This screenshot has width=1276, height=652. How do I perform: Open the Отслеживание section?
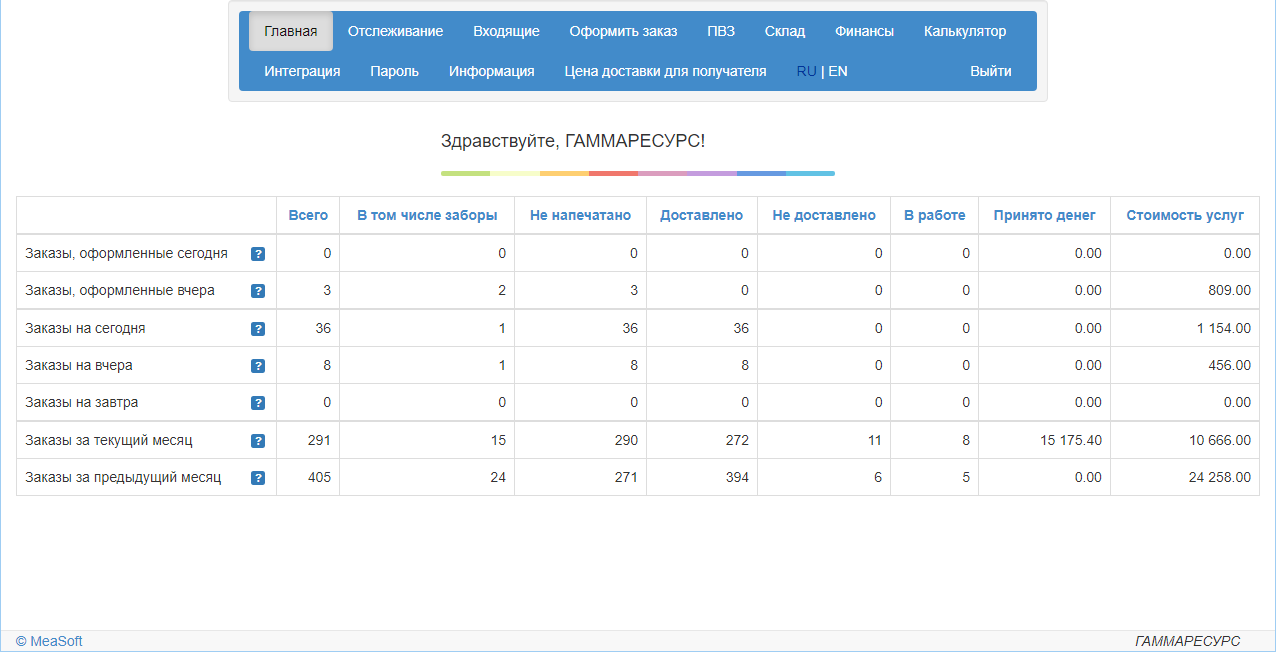(x=395, y=31)
